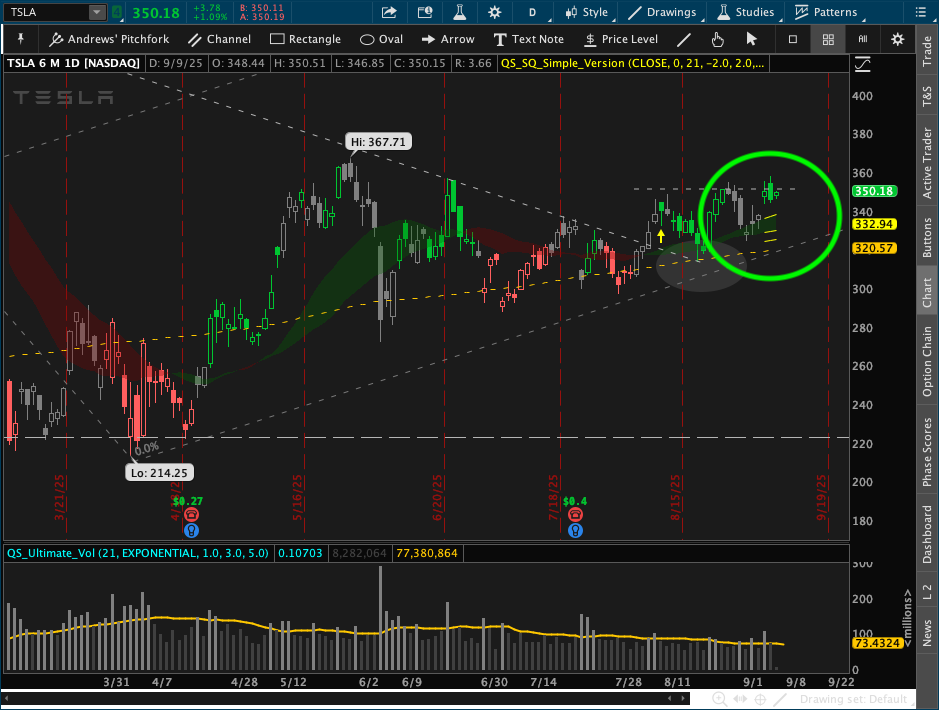Screen dimensions: 939x710
Task: Click the TSLA 6 M 1D [NASDAQ] label
Action: tap(73, 63)
